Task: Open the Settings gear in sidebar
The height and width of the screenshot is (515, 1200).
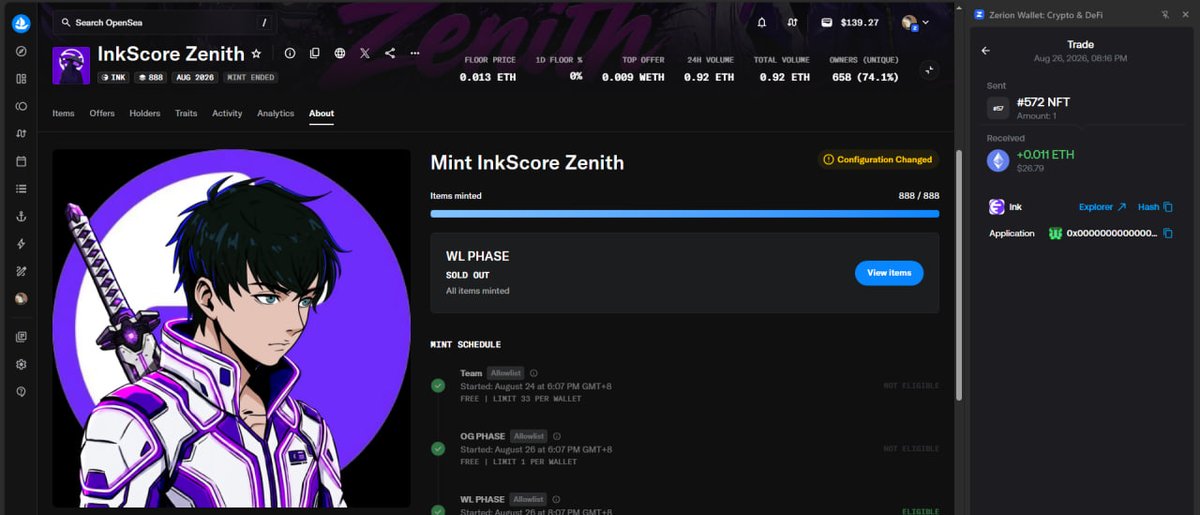Action: pyautogui.click(x=21, y=364)
